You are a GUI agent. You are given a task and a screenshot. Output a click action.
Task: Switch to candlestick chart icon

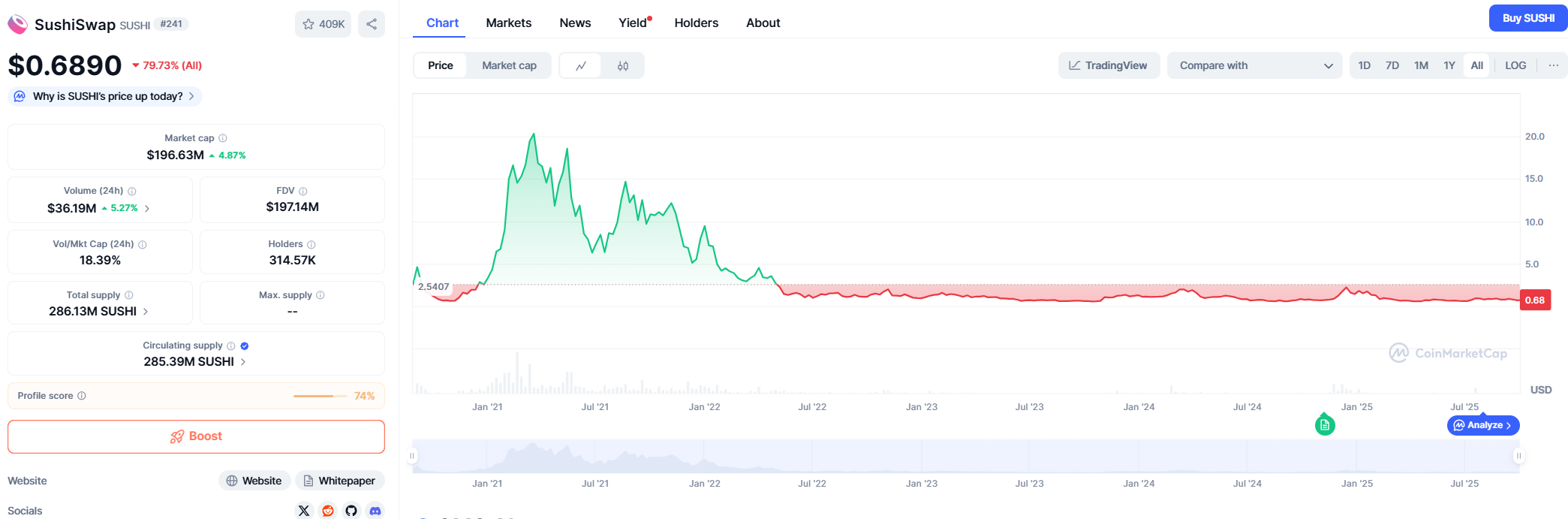[623, 66]
